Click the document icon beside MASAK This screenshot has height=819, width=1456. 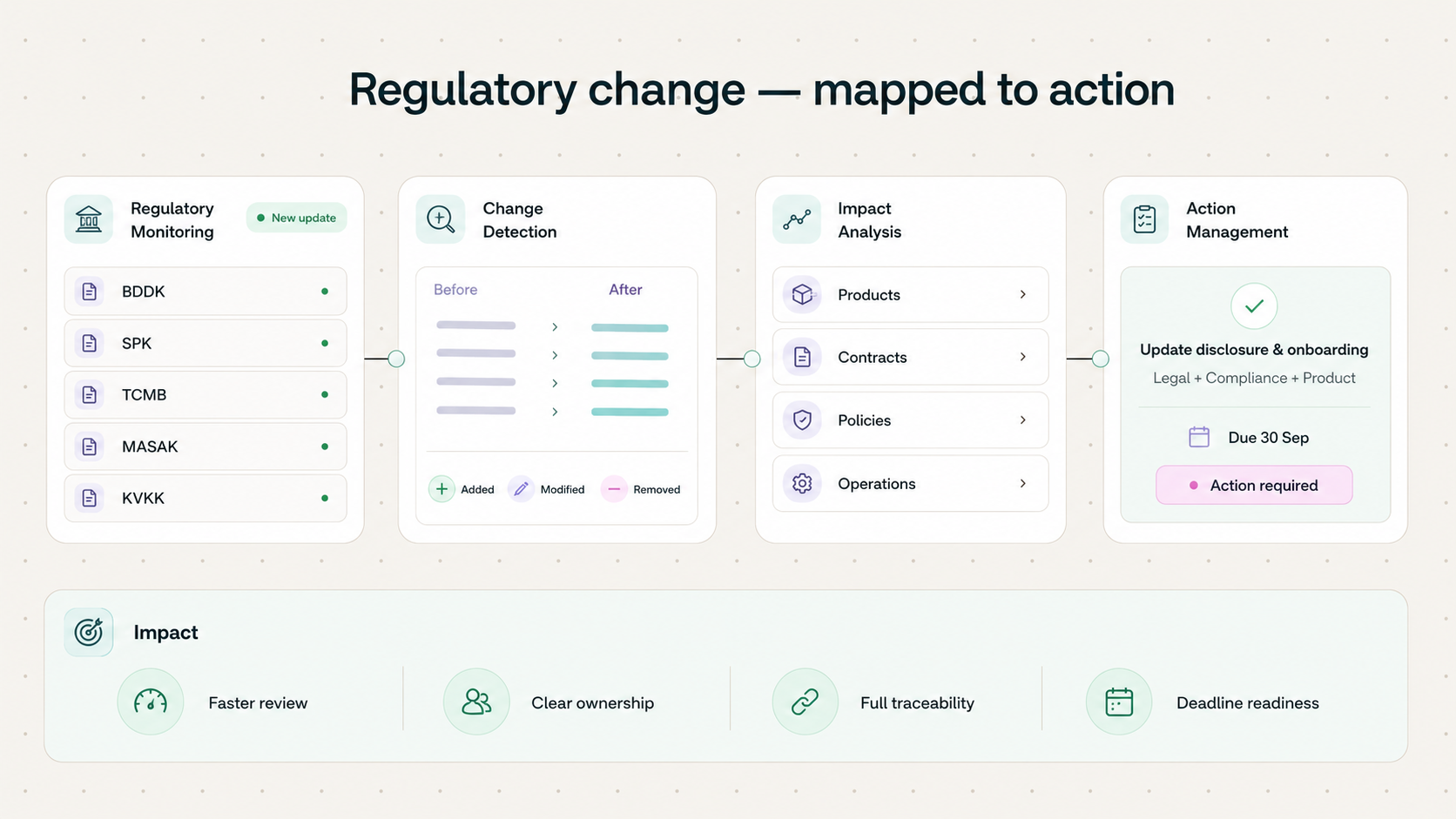pos(90,446)
